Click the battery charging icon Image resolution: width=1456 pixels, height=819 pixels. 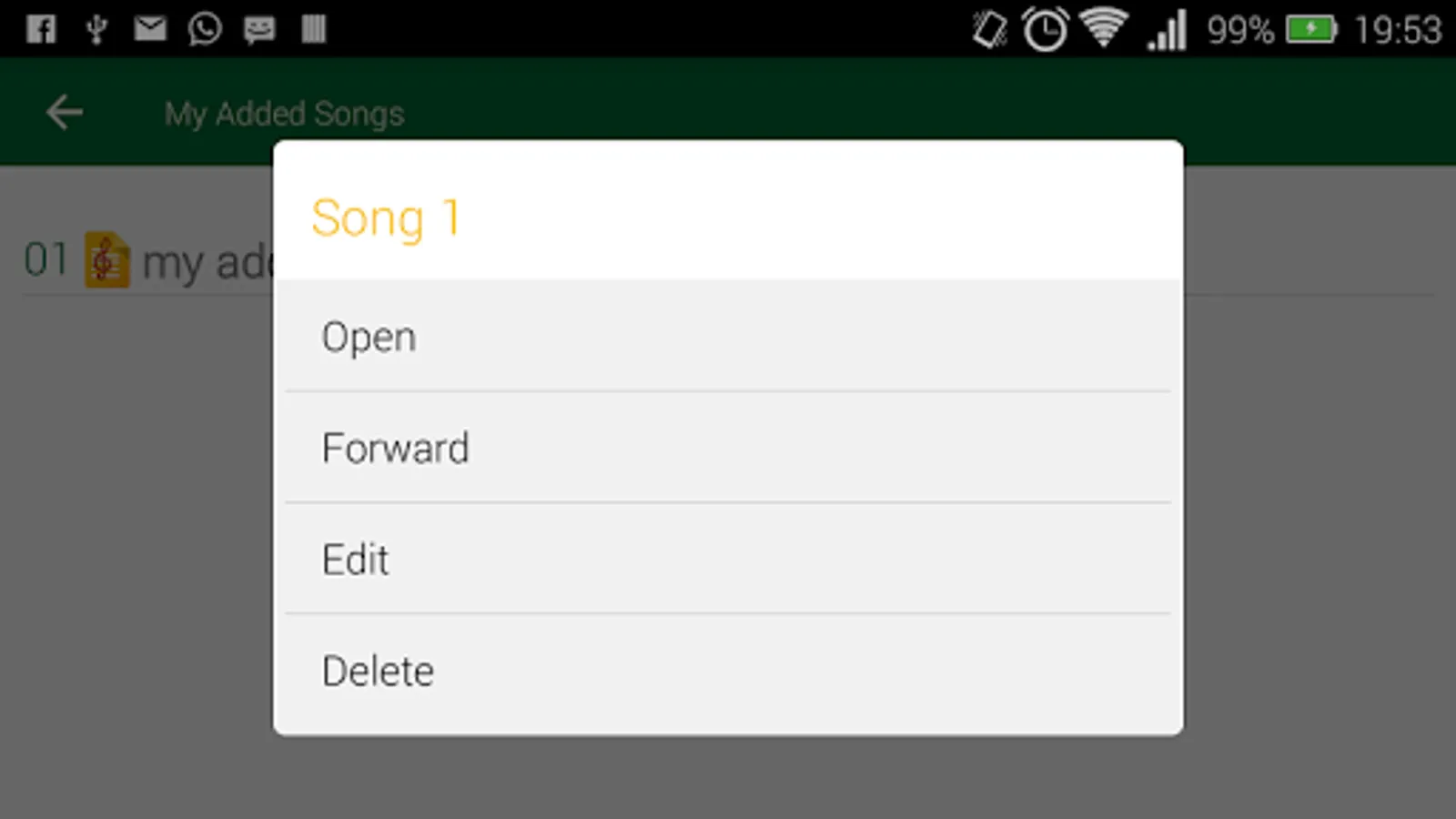click(1311, 30)
